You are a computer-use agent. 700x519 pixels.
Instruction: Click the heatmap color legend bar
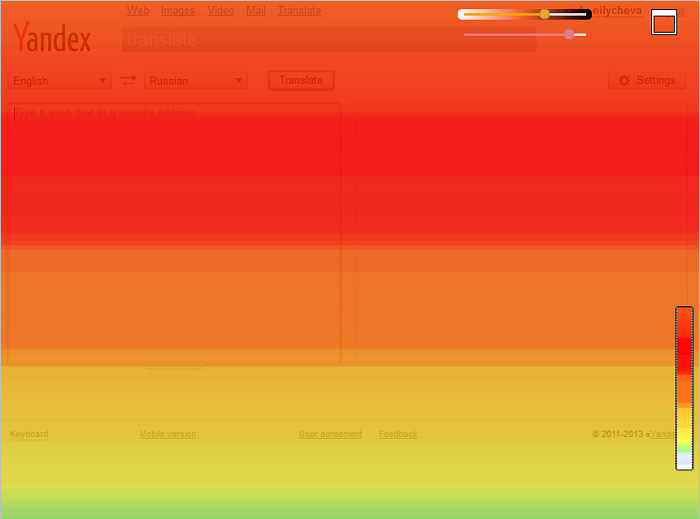point(684,388)
